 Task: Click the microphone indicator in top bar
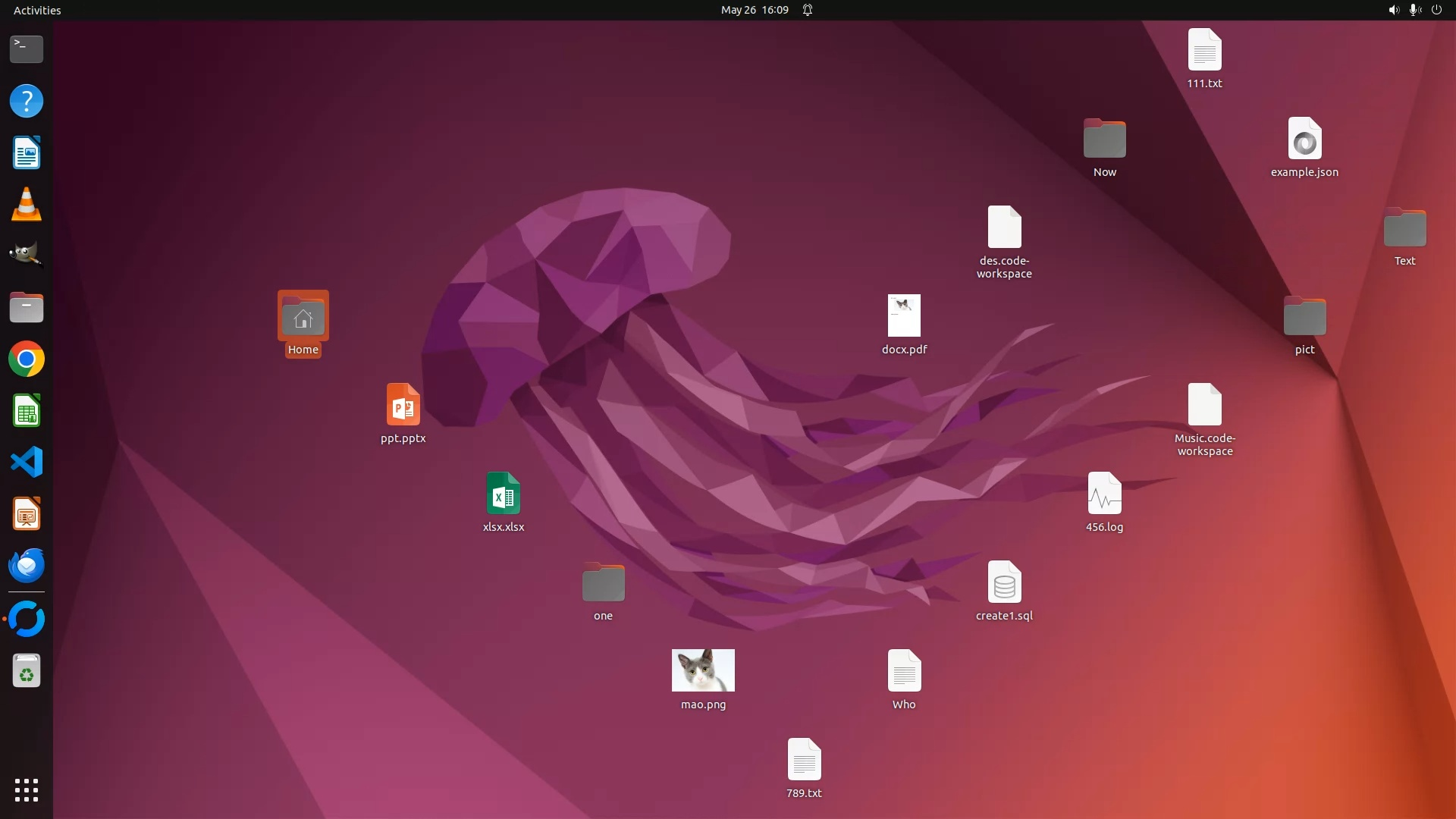1414,10
